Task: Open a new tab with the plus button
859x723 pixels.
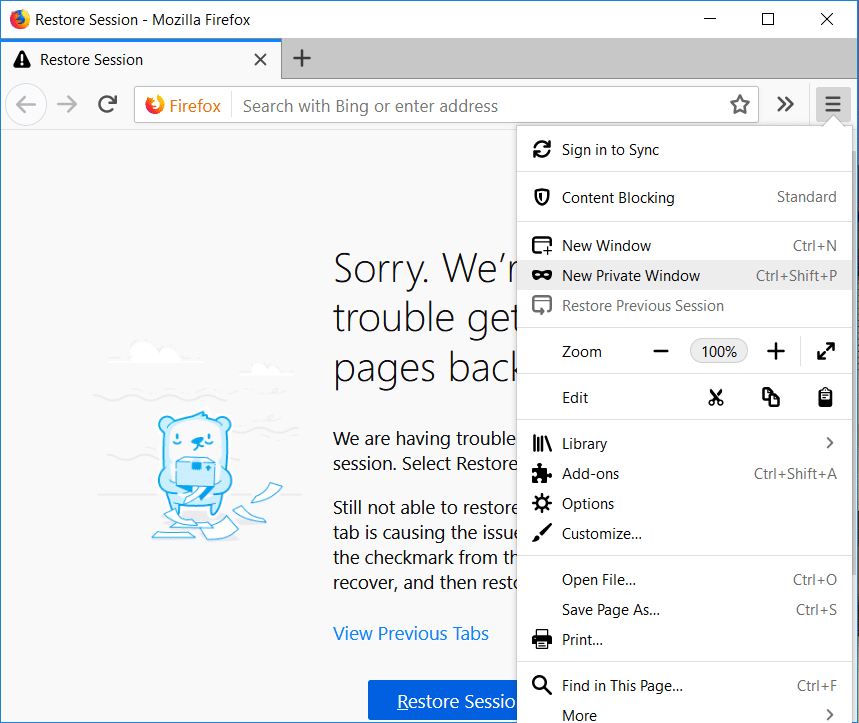Action: click(x=302, y=59)
